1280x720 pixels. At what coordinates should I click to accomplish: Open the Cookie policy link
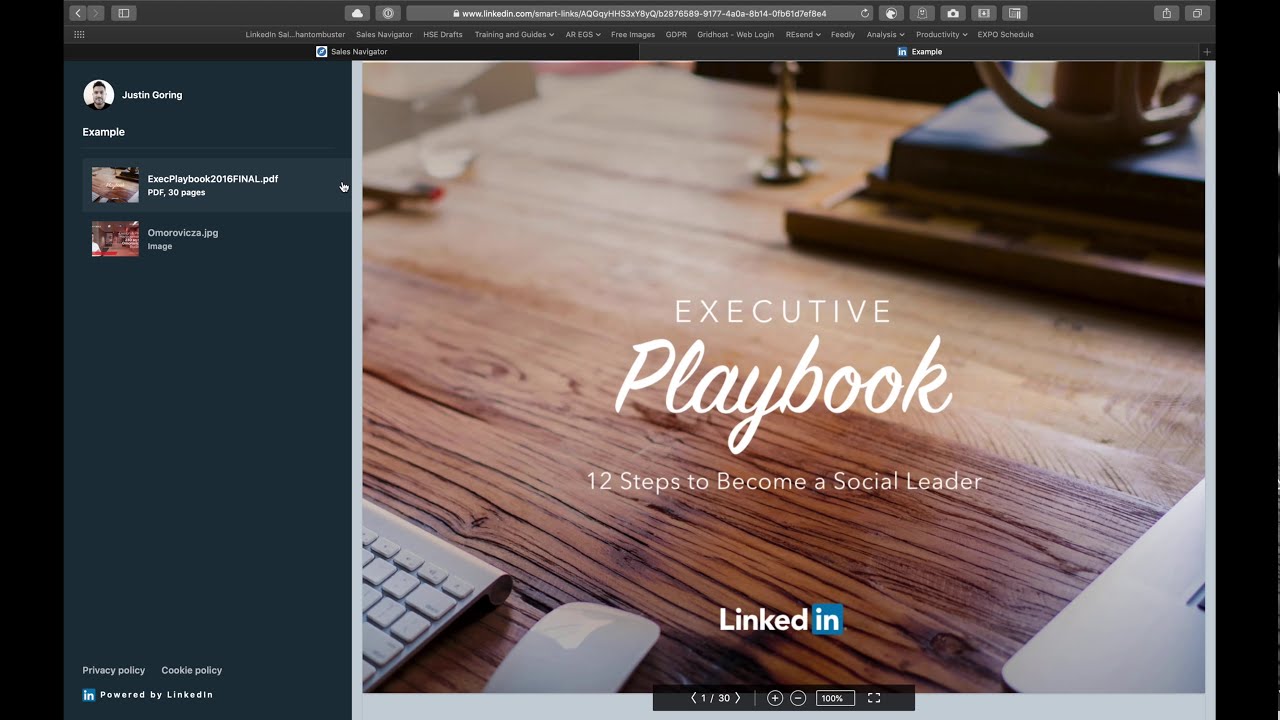(x=192, y=670)
